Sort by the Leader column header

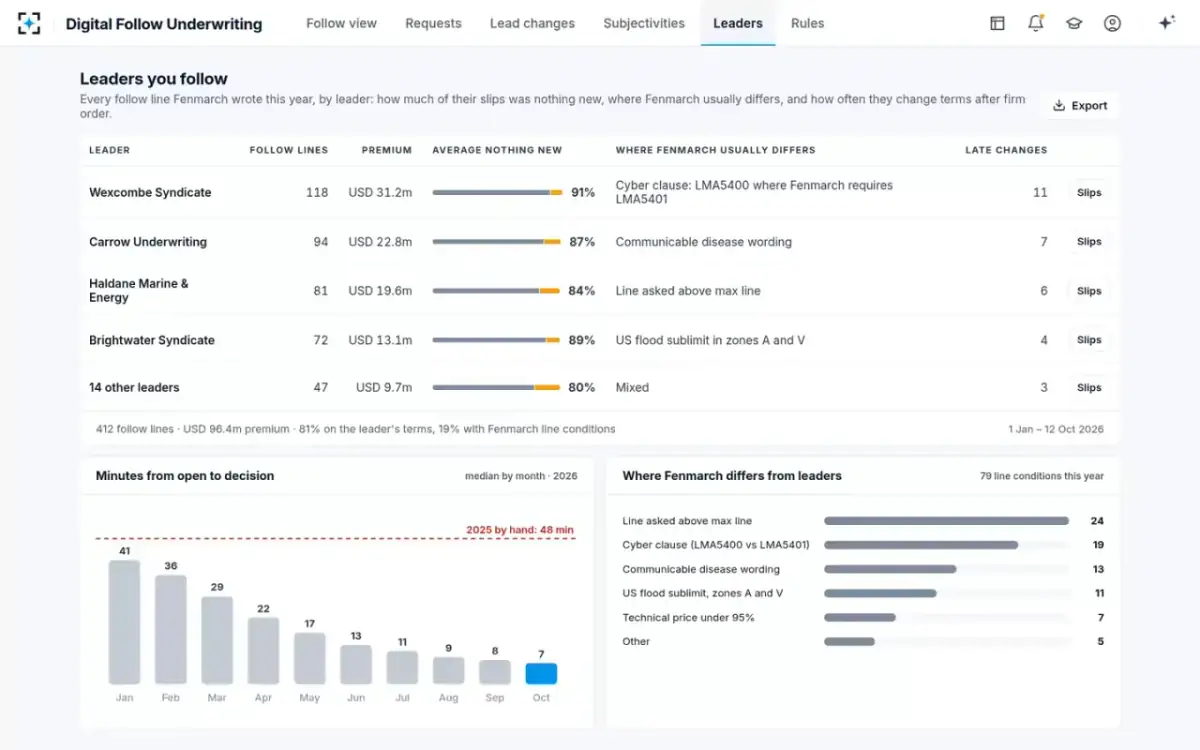tap(109, 150)
